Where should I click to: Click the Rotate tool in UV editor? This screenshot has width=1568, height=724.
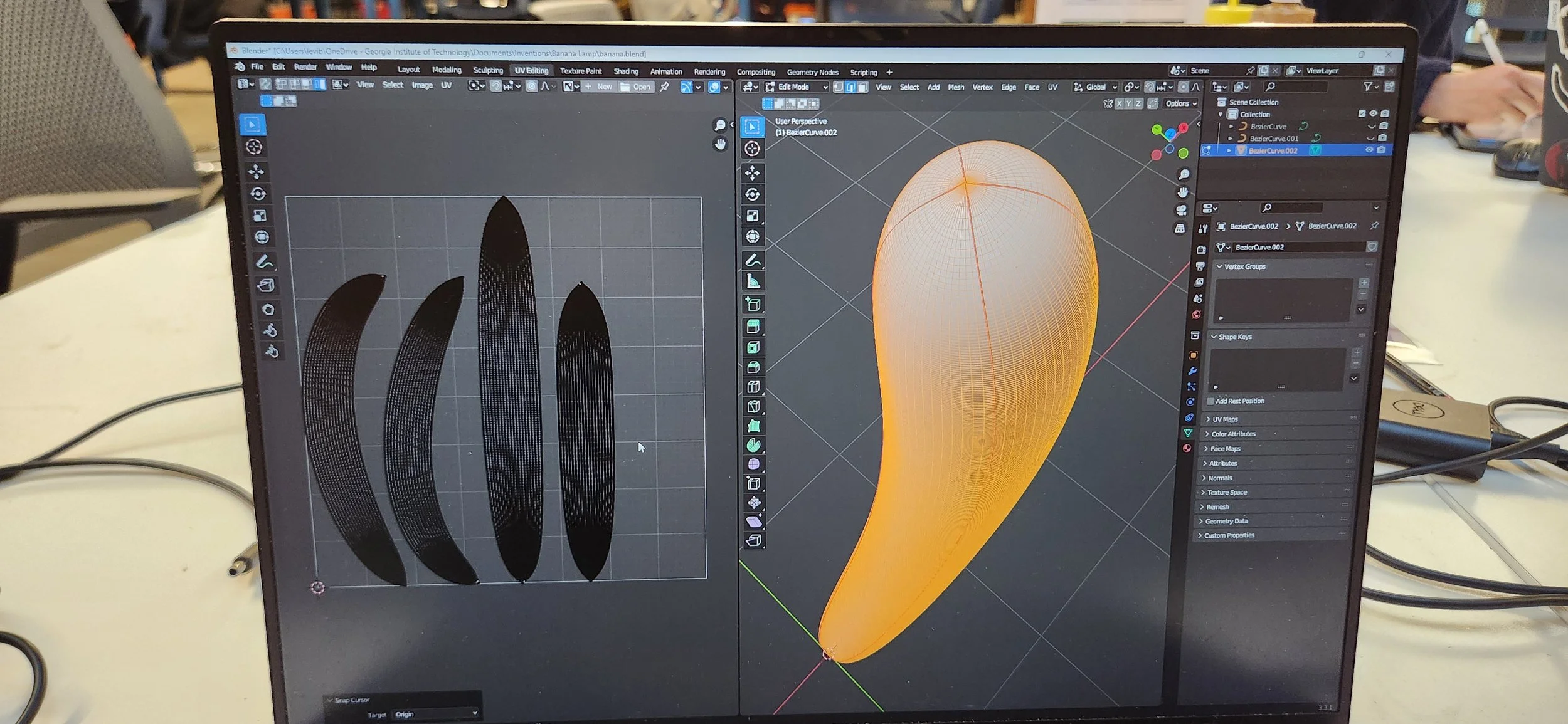258,194
